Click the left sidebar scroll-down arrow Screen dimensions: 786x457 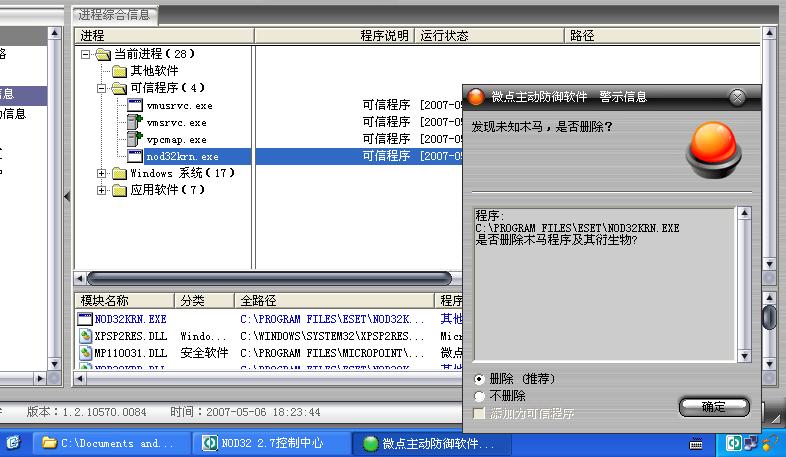coord(54,363)
